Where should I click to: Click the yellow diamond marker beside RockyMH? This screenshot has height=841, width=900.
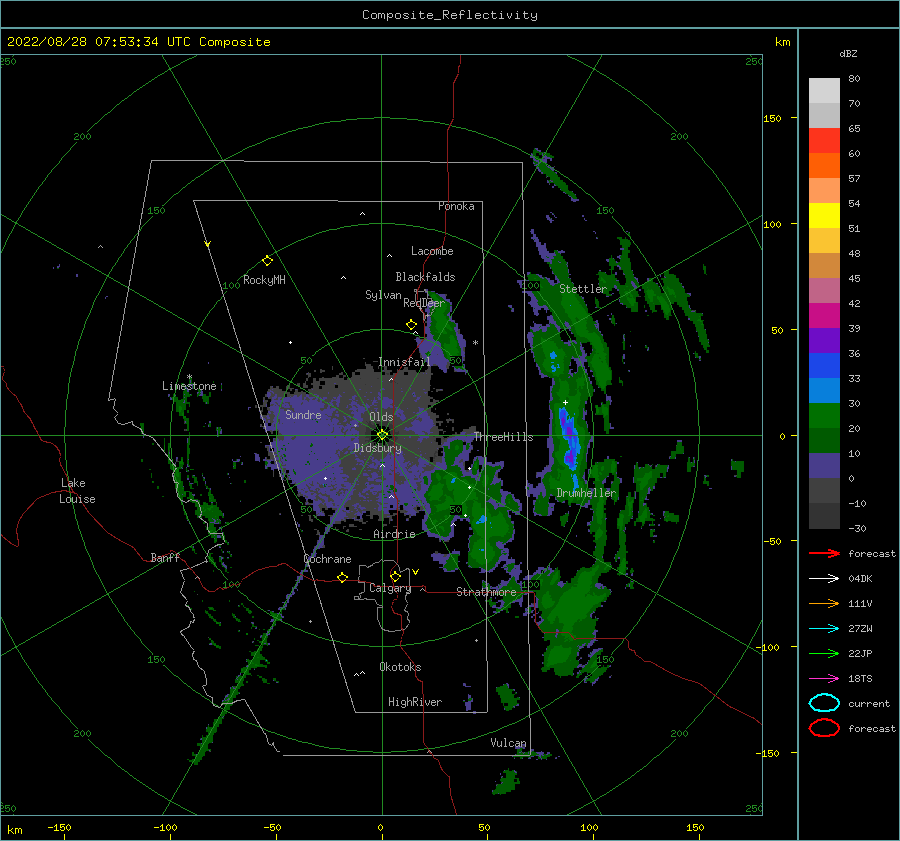[267, 261]
